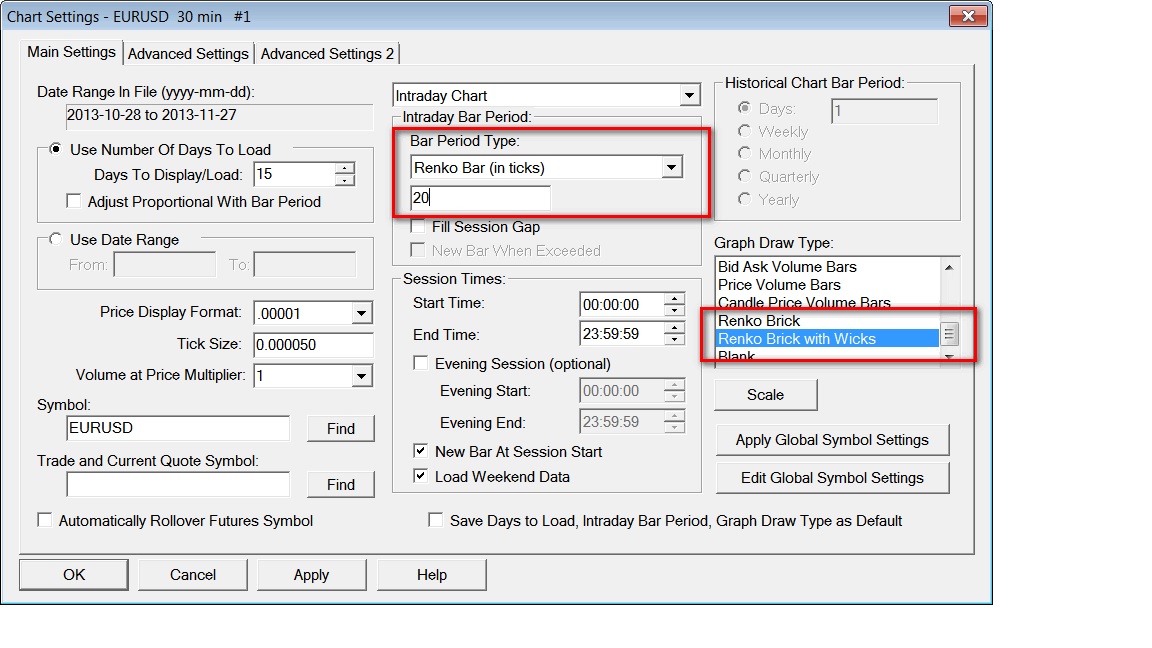This screenshot has height=648, width=1152.
Task: Decrease session End Time with down arrow
Action: point(674,339)
